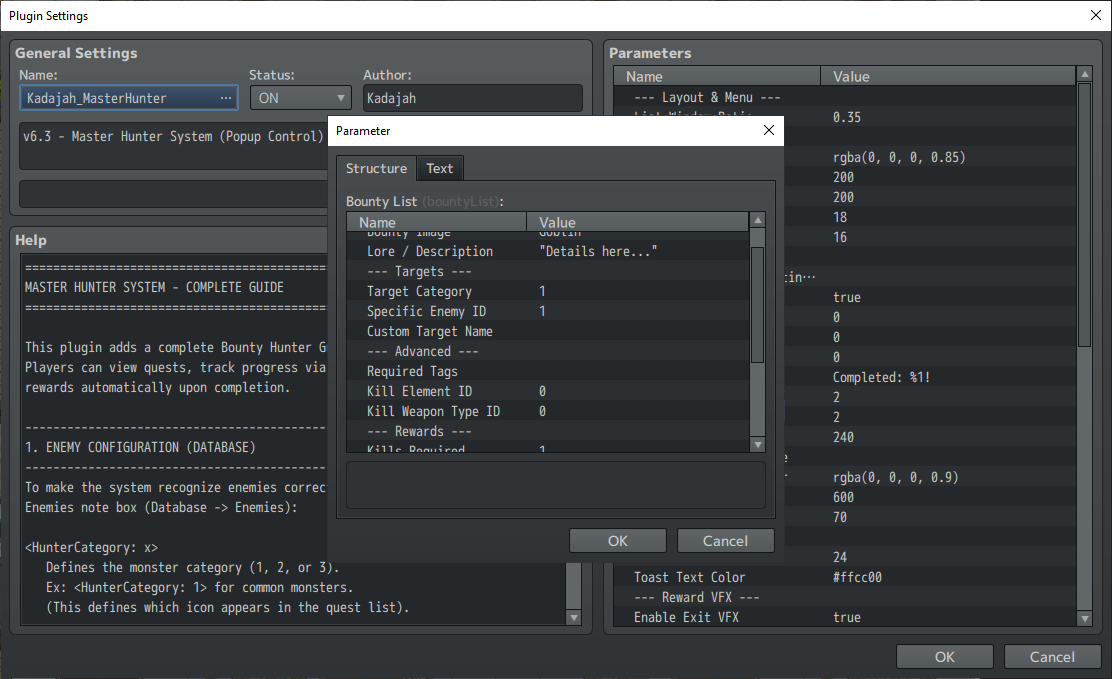Select the Kill Weapon Type ID row
The height and width of the screenshot is (679, 1112).
(547, 411)
